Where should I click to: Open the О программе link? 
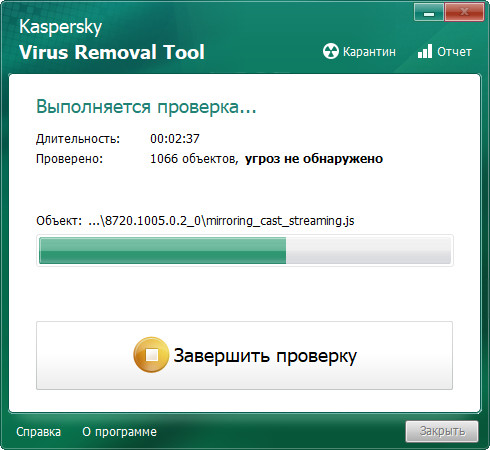pos(119,432)
